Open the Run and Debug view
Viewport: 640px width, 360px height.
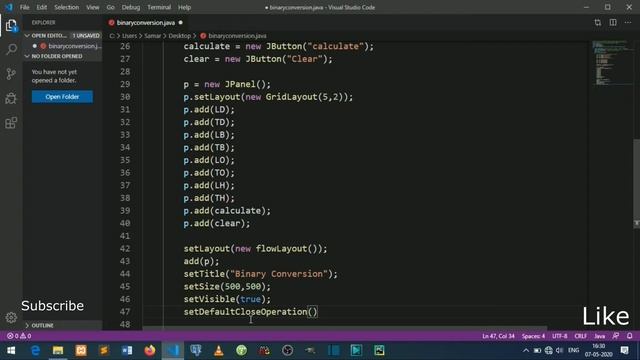coord(11,98)
